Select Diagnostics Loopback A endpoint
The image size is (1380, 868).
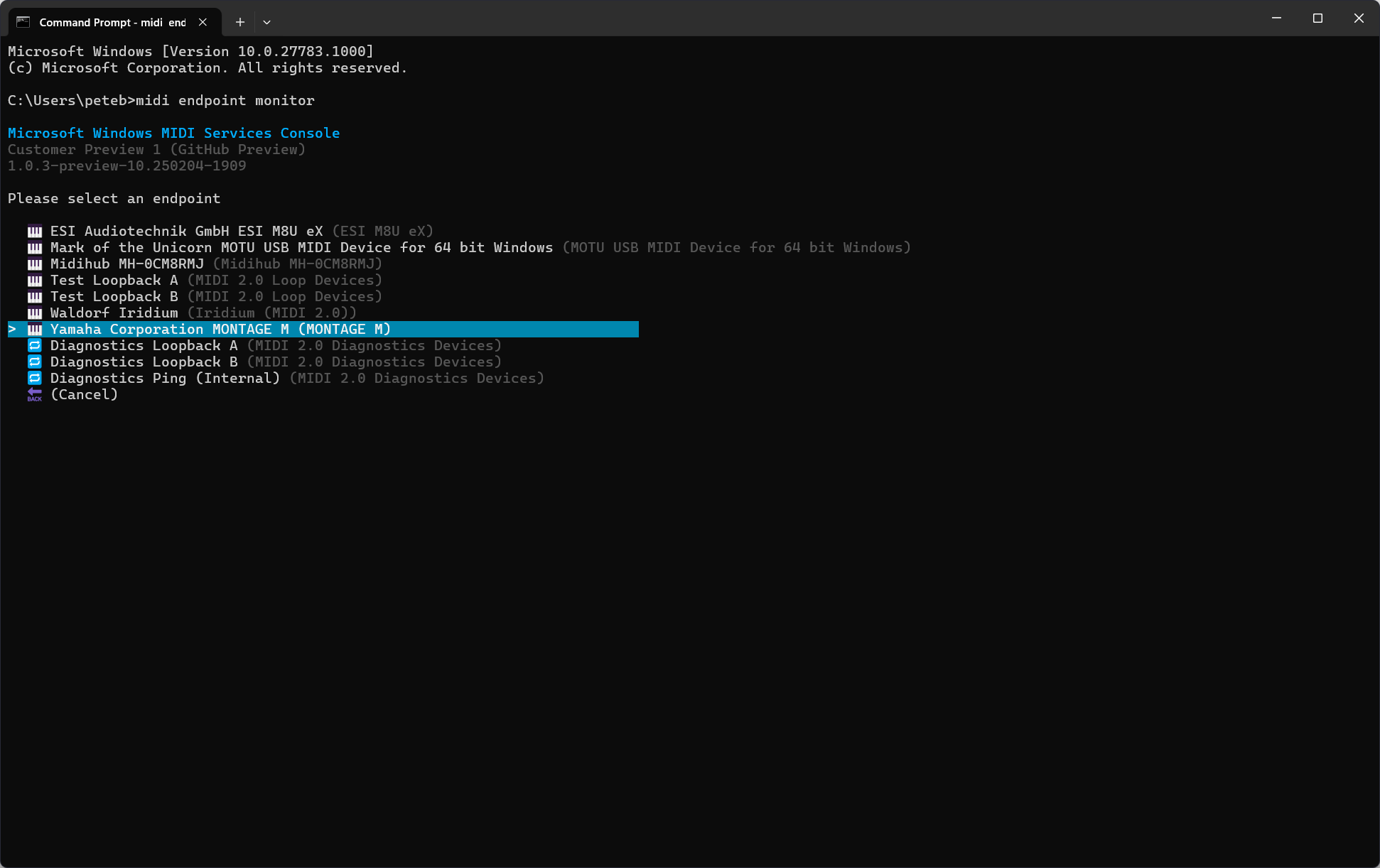pos(276,346)
